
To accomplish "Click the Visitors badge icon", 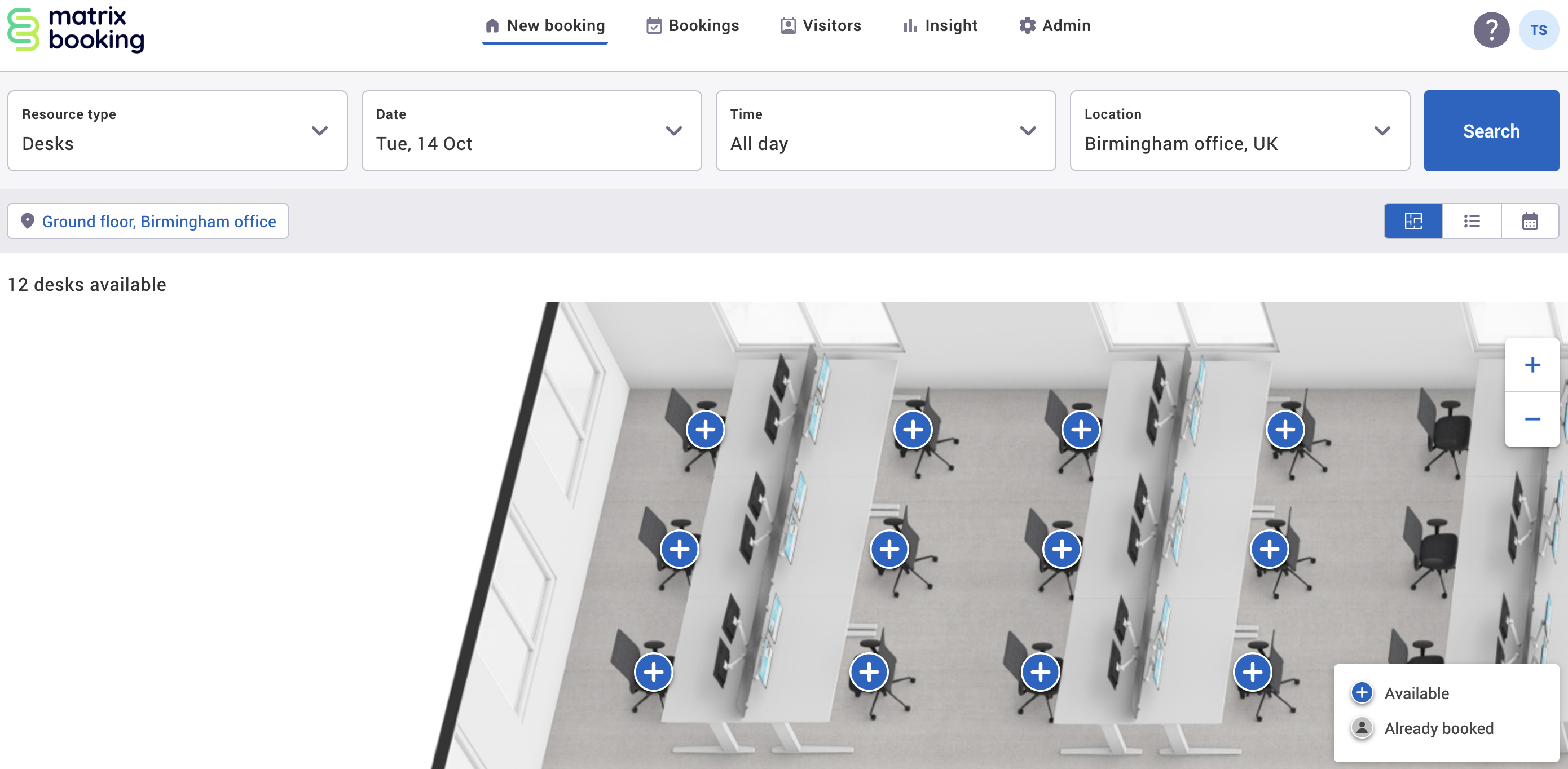I will pyautogui.click(x=787, y=25).
